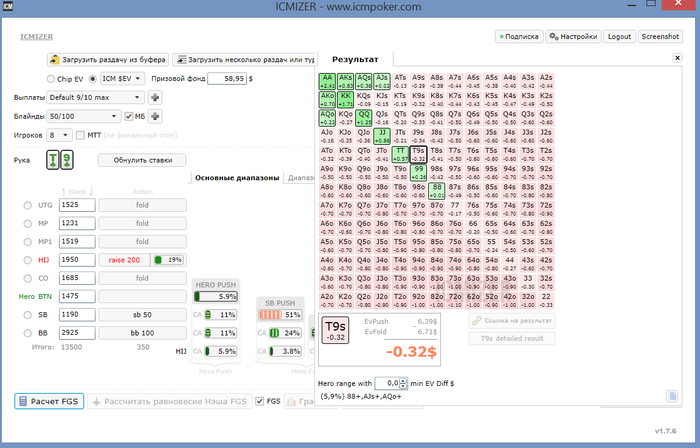Click the Hero BTN stack field 1475
Screen dimensions: 700x448
click(x=77, y=296)
